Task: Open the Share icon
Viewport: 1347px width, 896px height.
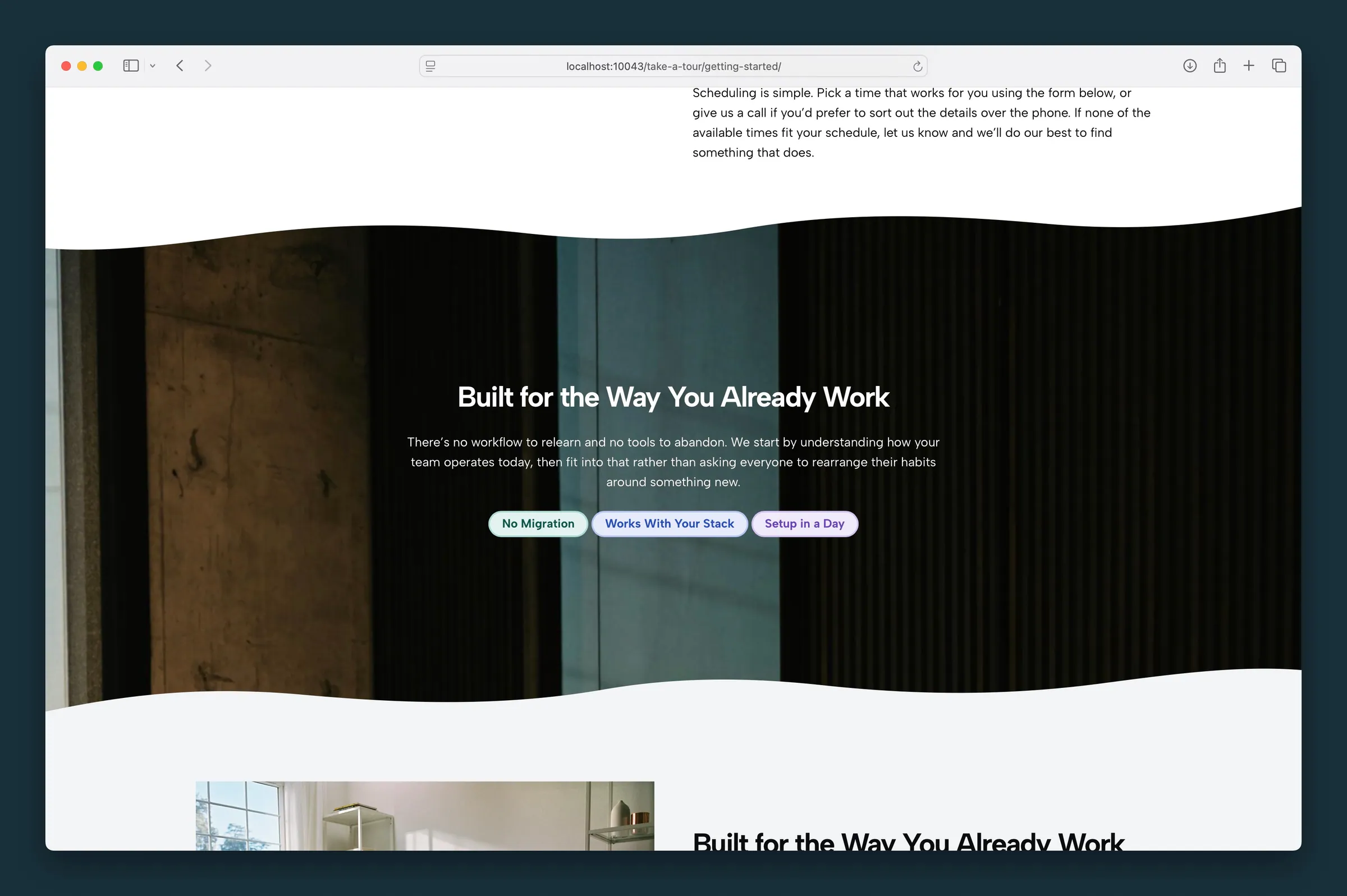Action: point(1220,66)
